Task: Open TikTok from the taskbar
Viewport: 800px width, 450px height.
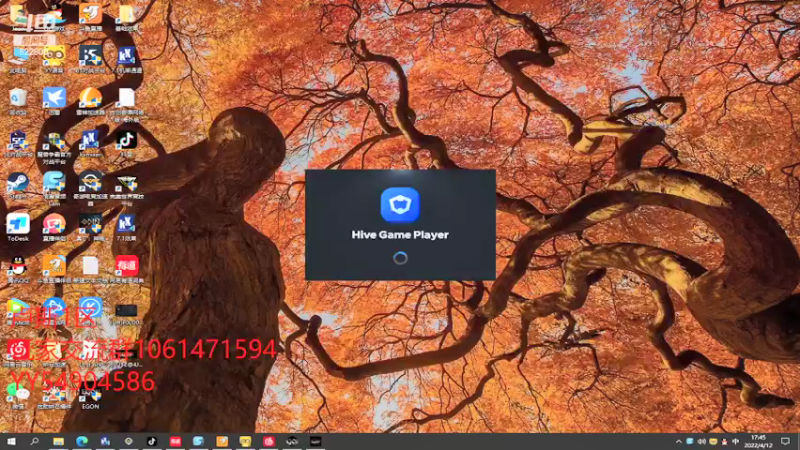Action: [x=152, y=441]
